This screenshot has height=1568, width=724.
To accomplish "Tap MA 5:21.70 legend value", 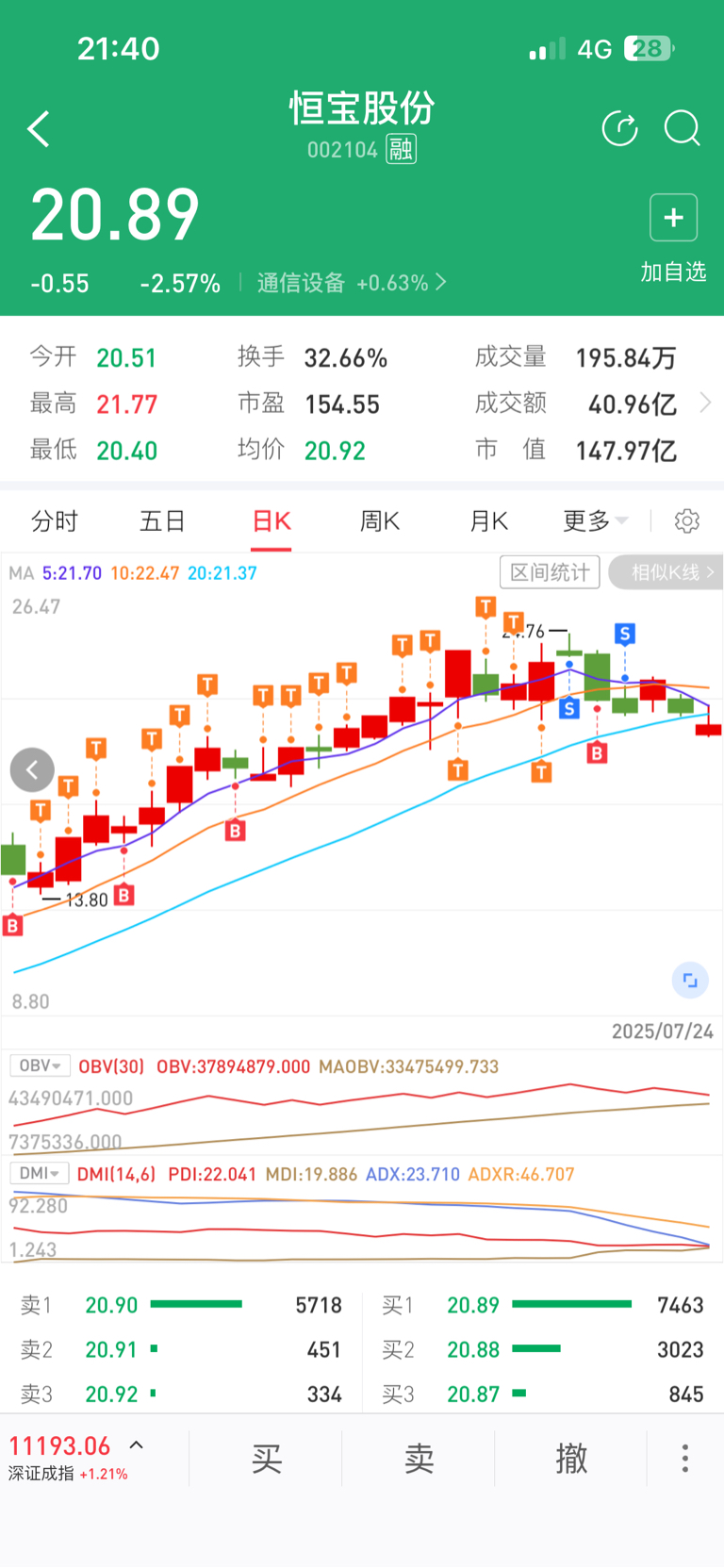I will [72, 572].
